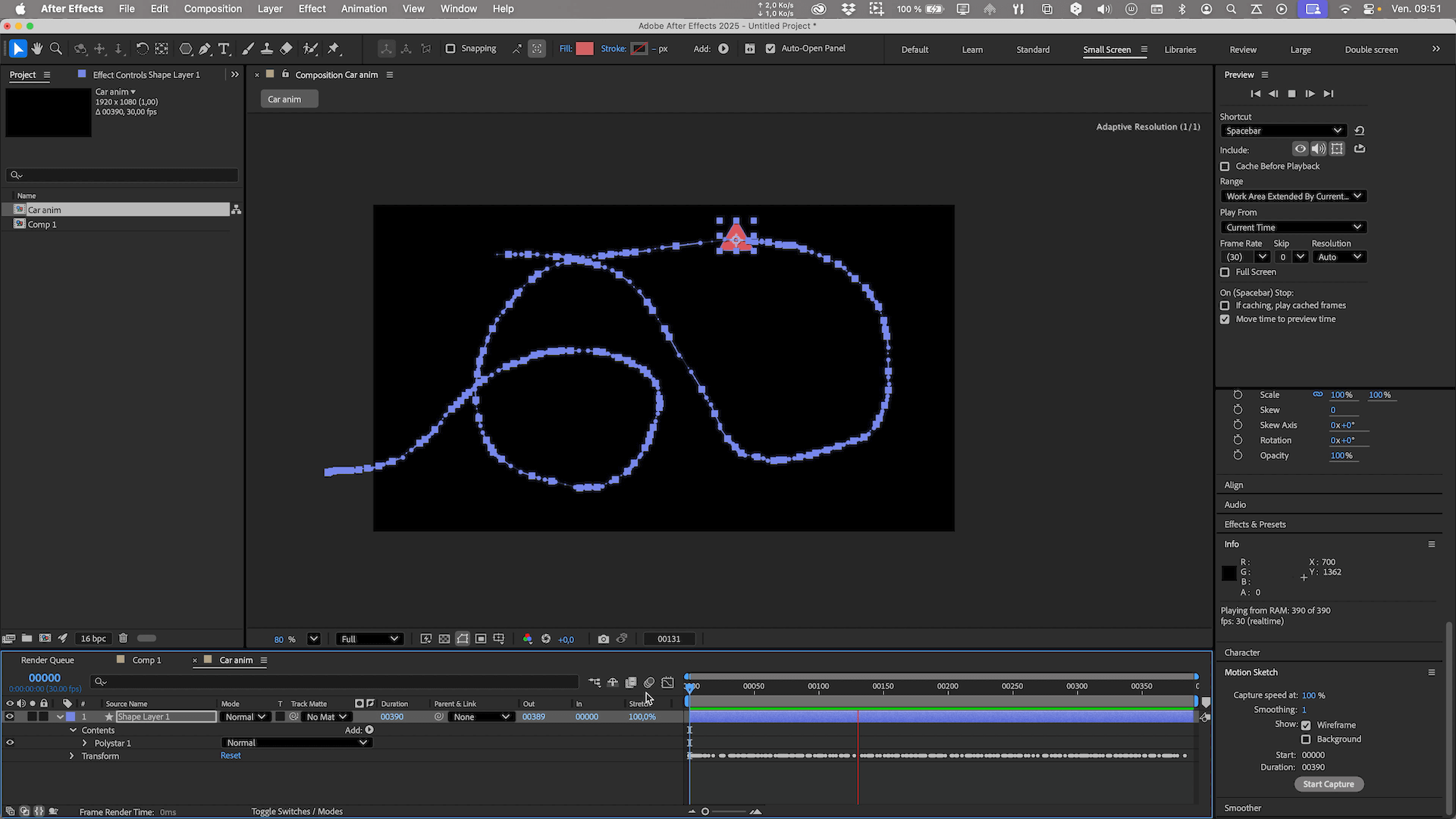The height and width of the screenshot is (819, 1456).
Task: Click the take snapshot camera icon
Action: point(603,639)
